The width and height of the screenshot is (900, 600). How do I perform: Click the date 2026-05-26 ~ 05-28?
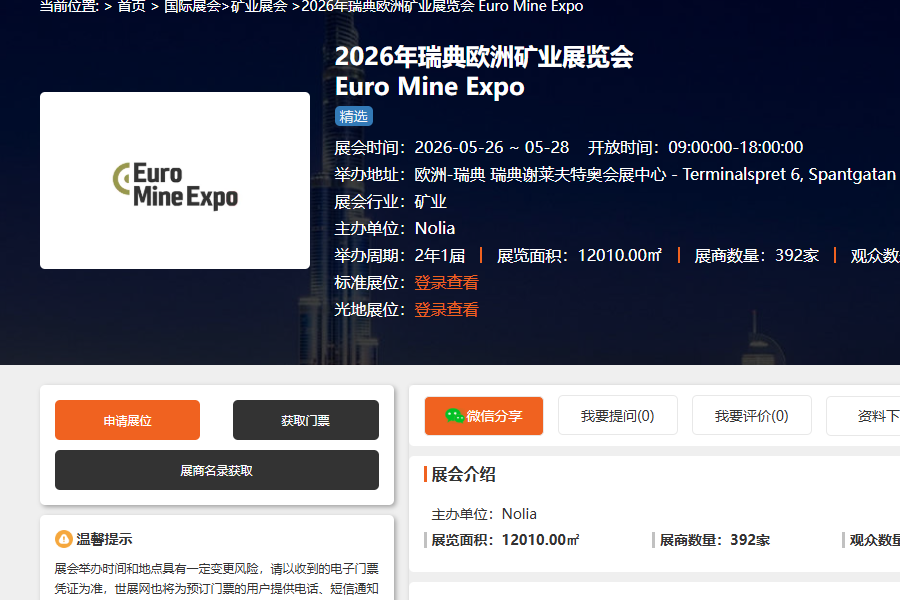[492, 148]
